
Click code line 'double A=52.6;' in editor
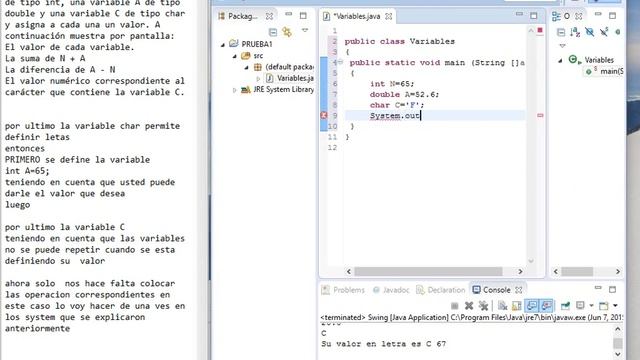pyautogui.click(x=404, y=94)
